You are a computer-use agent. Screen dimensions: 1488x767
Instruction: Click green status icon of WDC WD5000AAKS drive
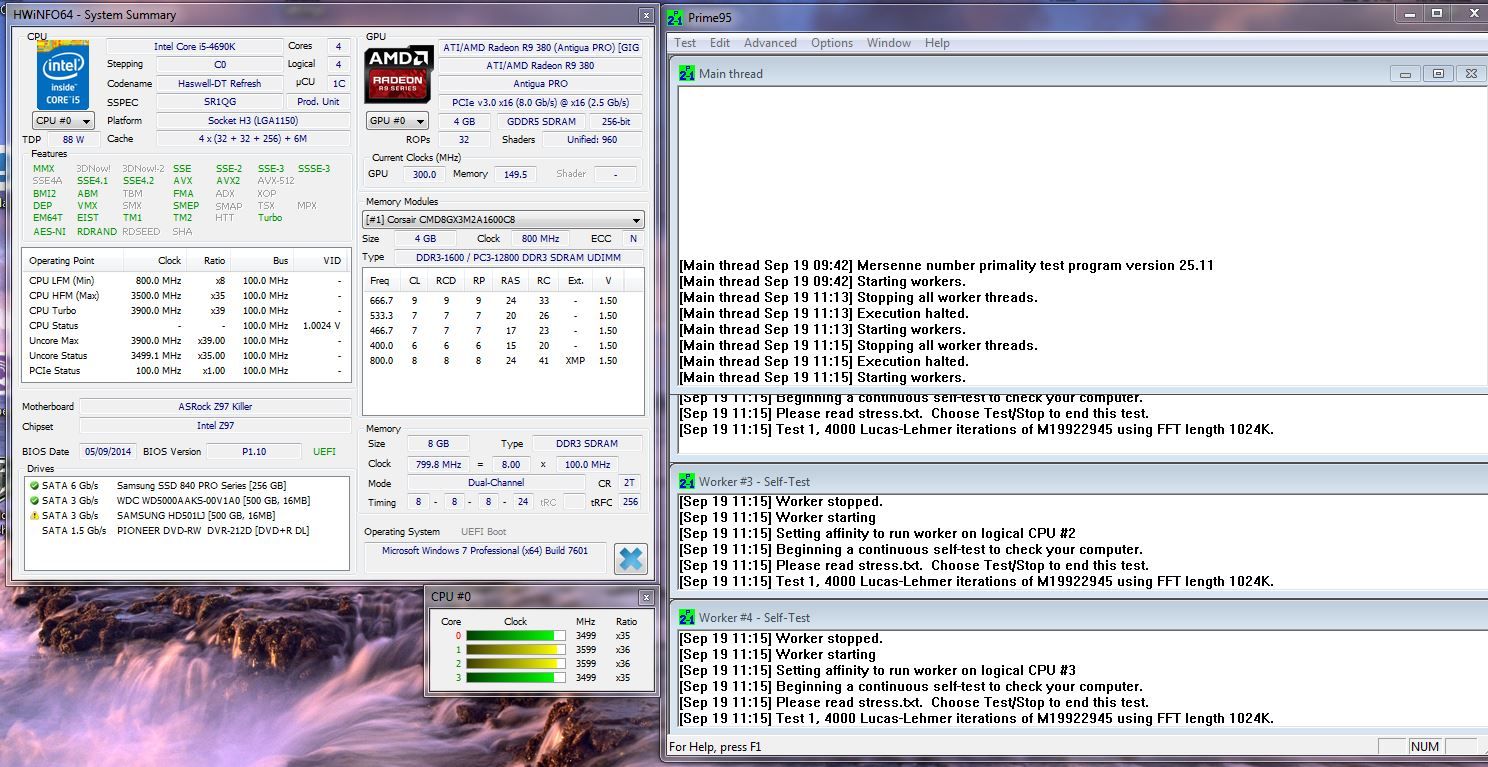pos(35,501)
